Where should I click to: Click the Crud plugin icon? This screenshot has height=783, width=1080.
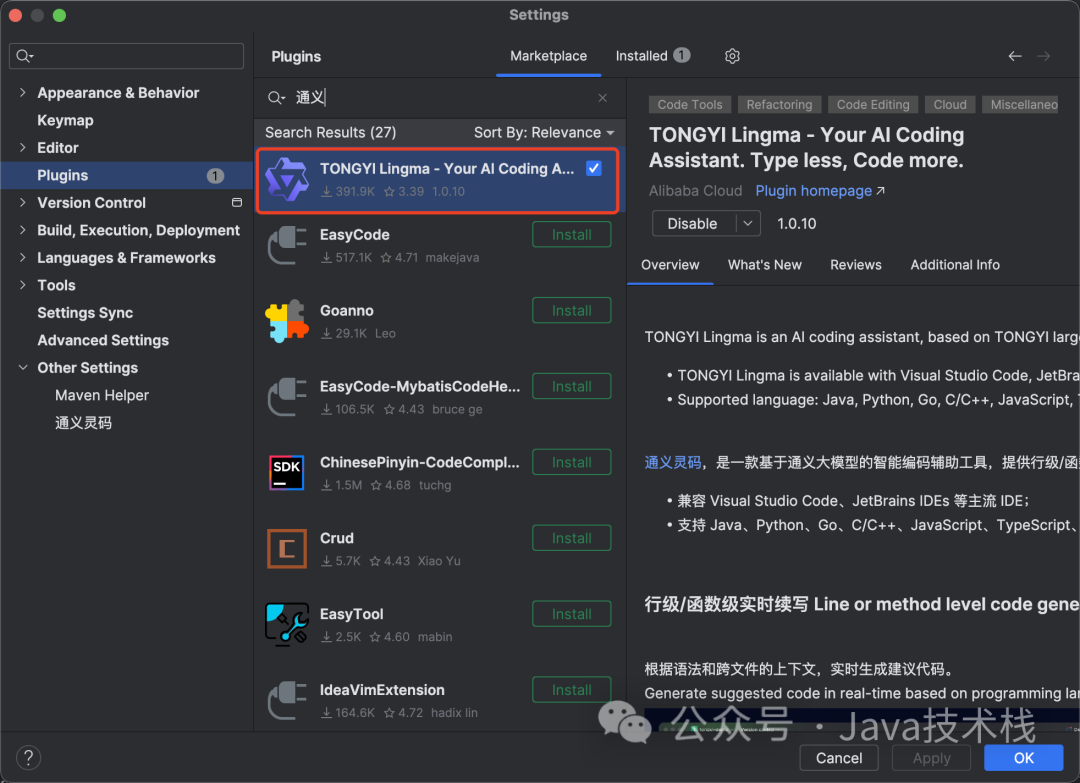[287, 548]
